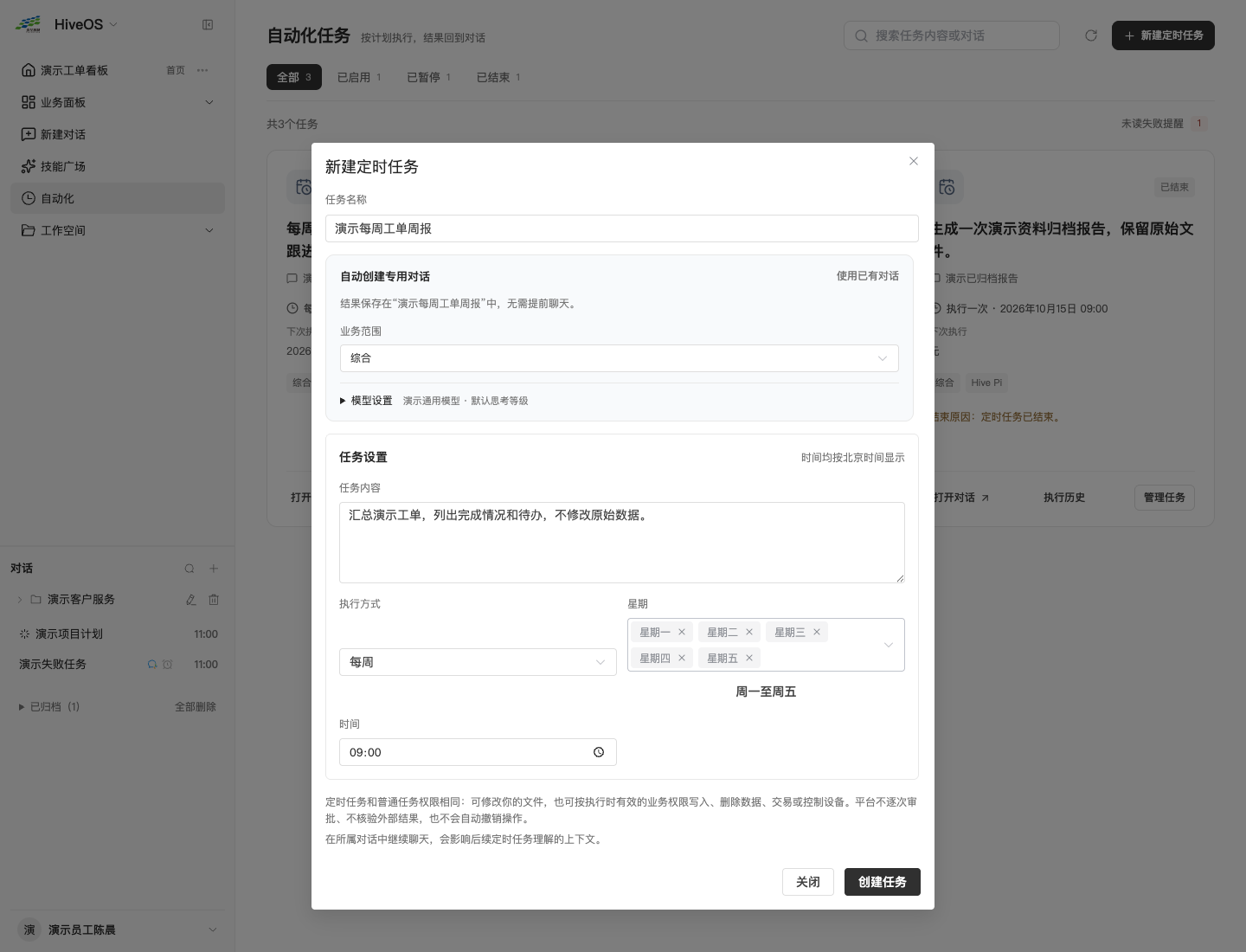Open more options for 演示工单看板

click(x=202, y=70)
